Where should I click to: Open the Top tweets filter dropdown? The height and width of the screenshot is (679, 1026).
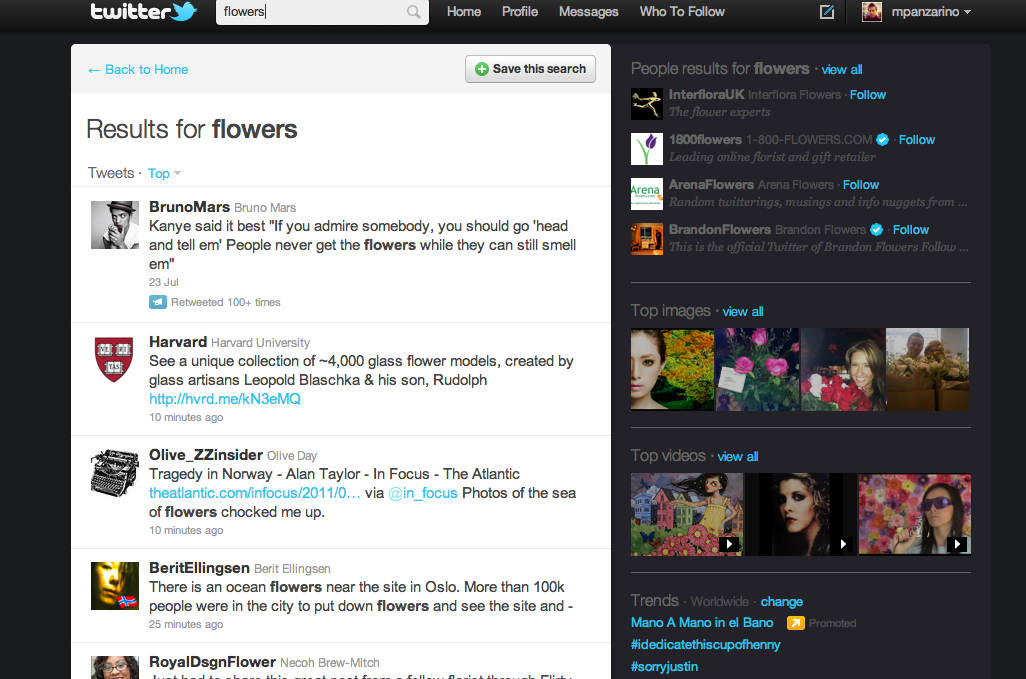164,173
